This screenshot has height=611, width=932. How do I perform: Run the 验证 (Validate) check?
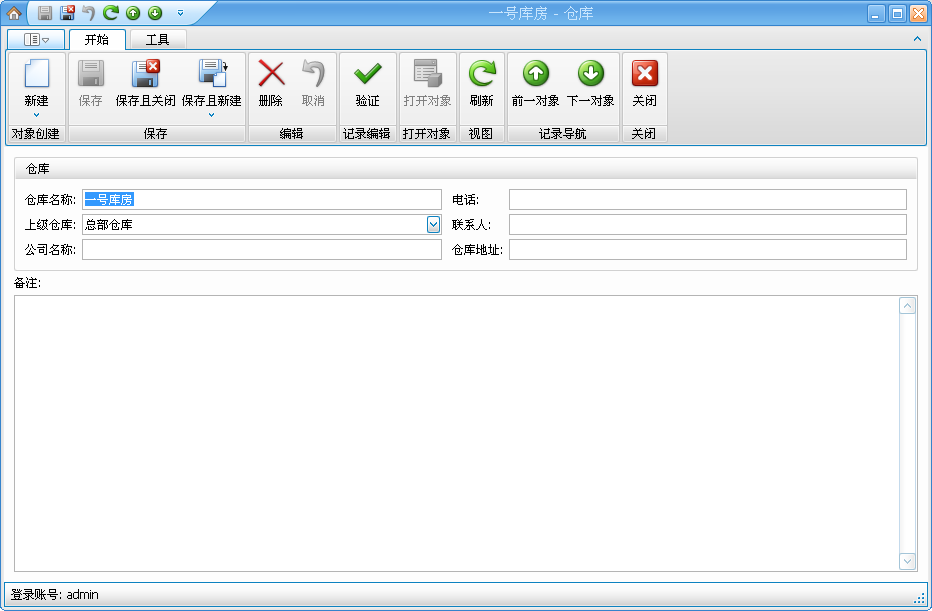367,77
